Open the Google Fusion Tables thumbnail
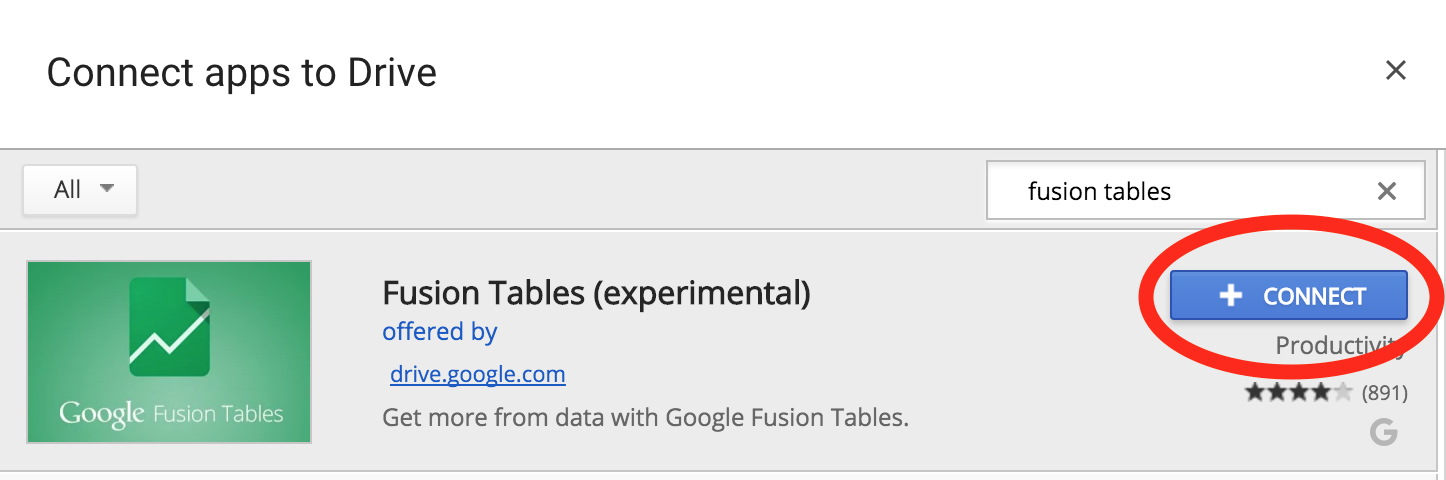This screenshot has height=480, width=1446. click(169, 351)
